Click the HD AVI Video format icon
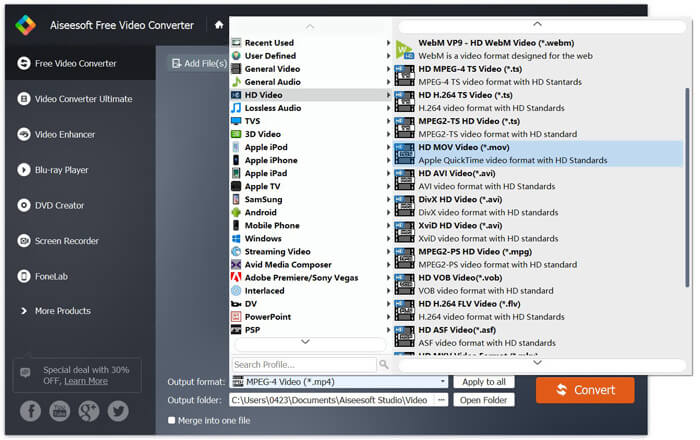 (x=404, y=180)
